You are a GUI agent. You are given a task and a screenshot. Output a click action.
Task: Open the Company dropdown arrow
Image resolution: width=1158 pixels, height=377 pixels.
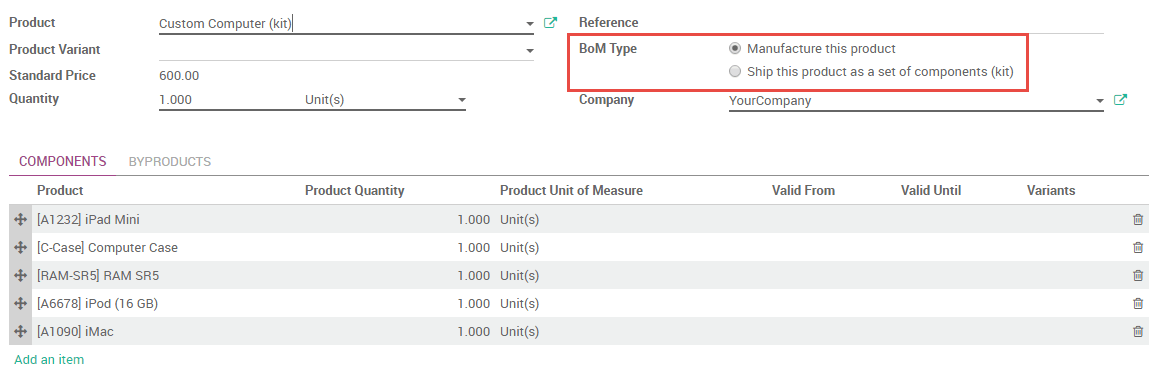pos(1100,101)
